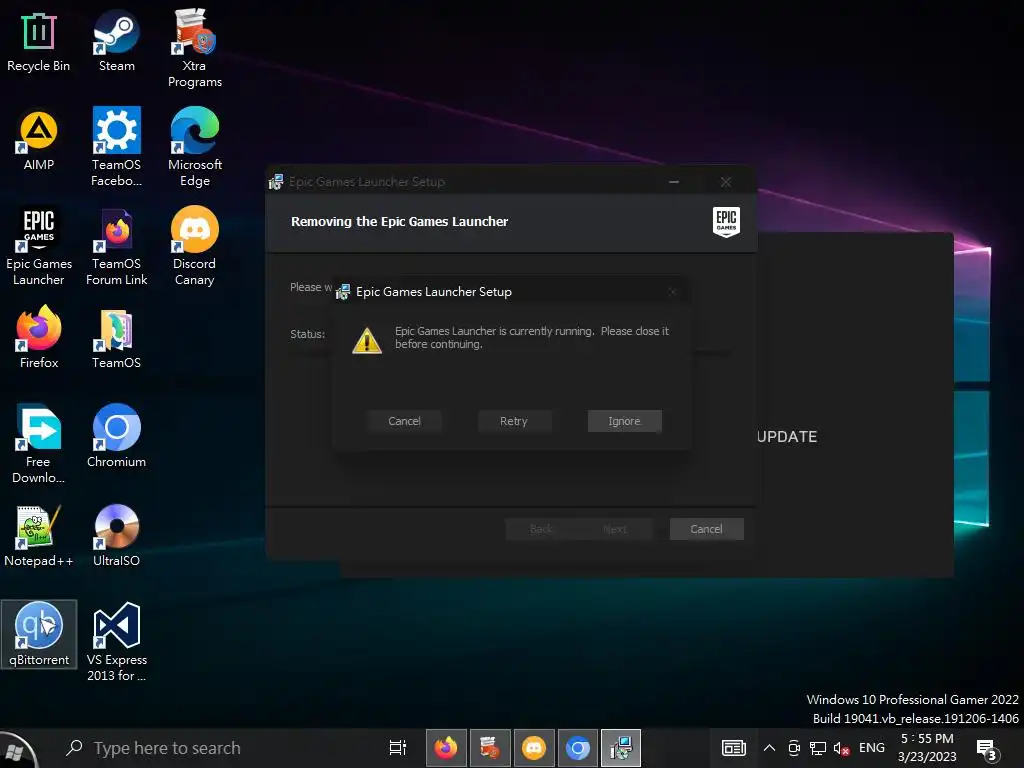Open the Recycle Bin desktop icon
Image resolution: width=1024 pixels, height=768 pixels.
[x=38, y=40]
